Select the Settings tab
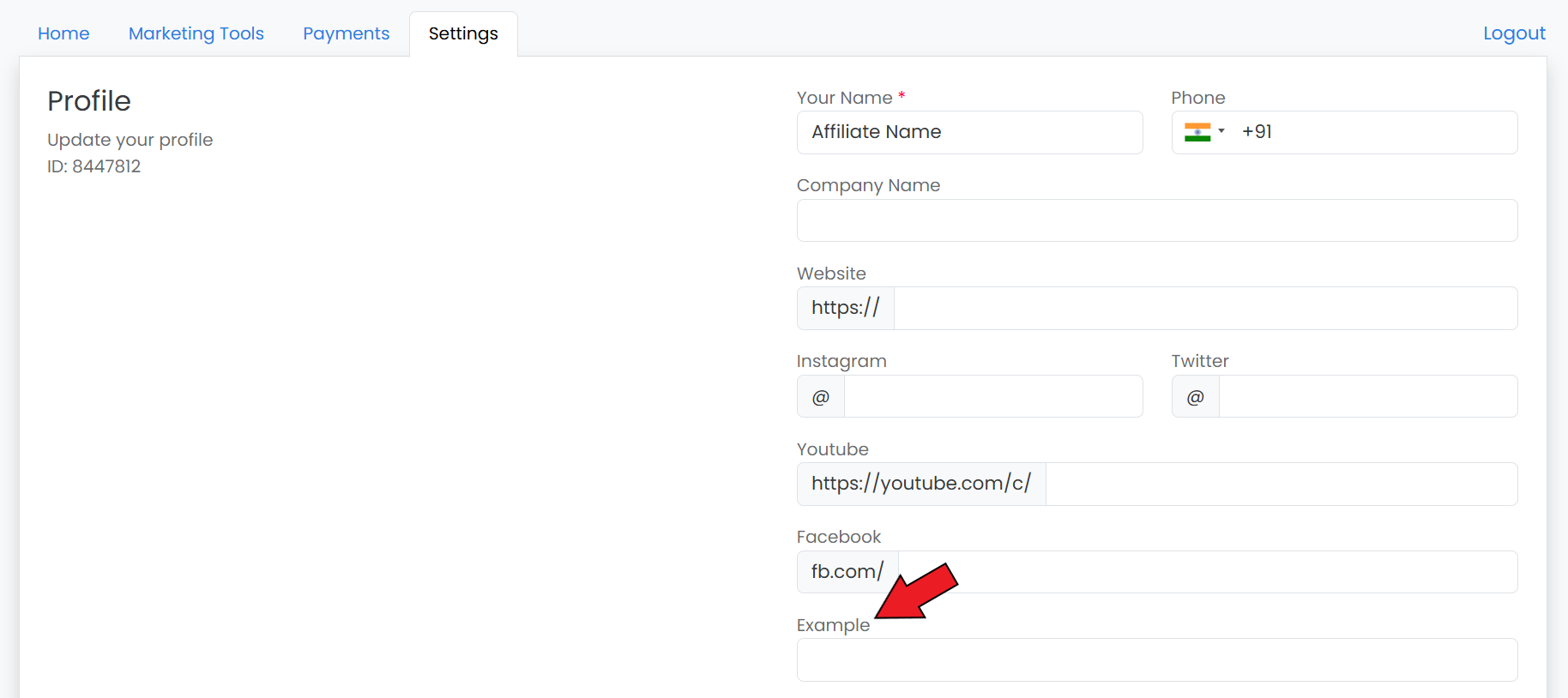 [x=463, y=33]
